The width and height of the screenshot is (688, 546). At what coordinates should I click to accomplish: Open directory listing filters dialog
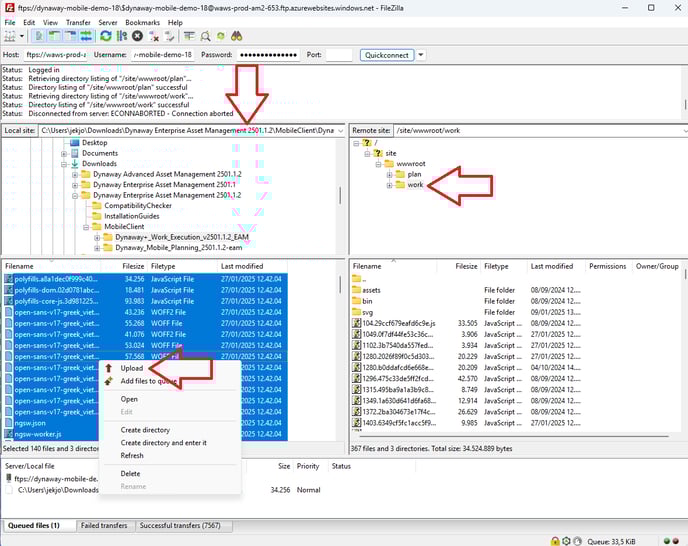coord(189,36)
